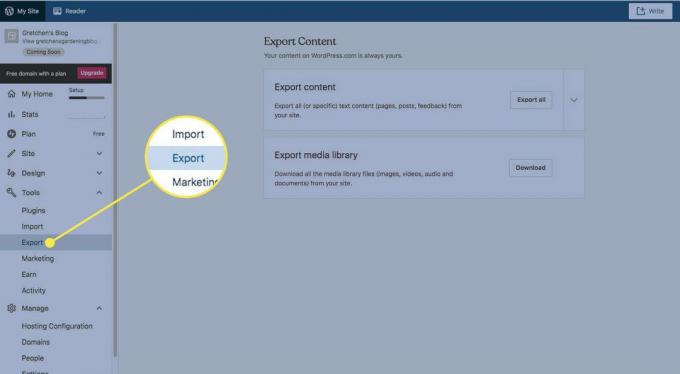Open Plan menu item

click(29, 134)
